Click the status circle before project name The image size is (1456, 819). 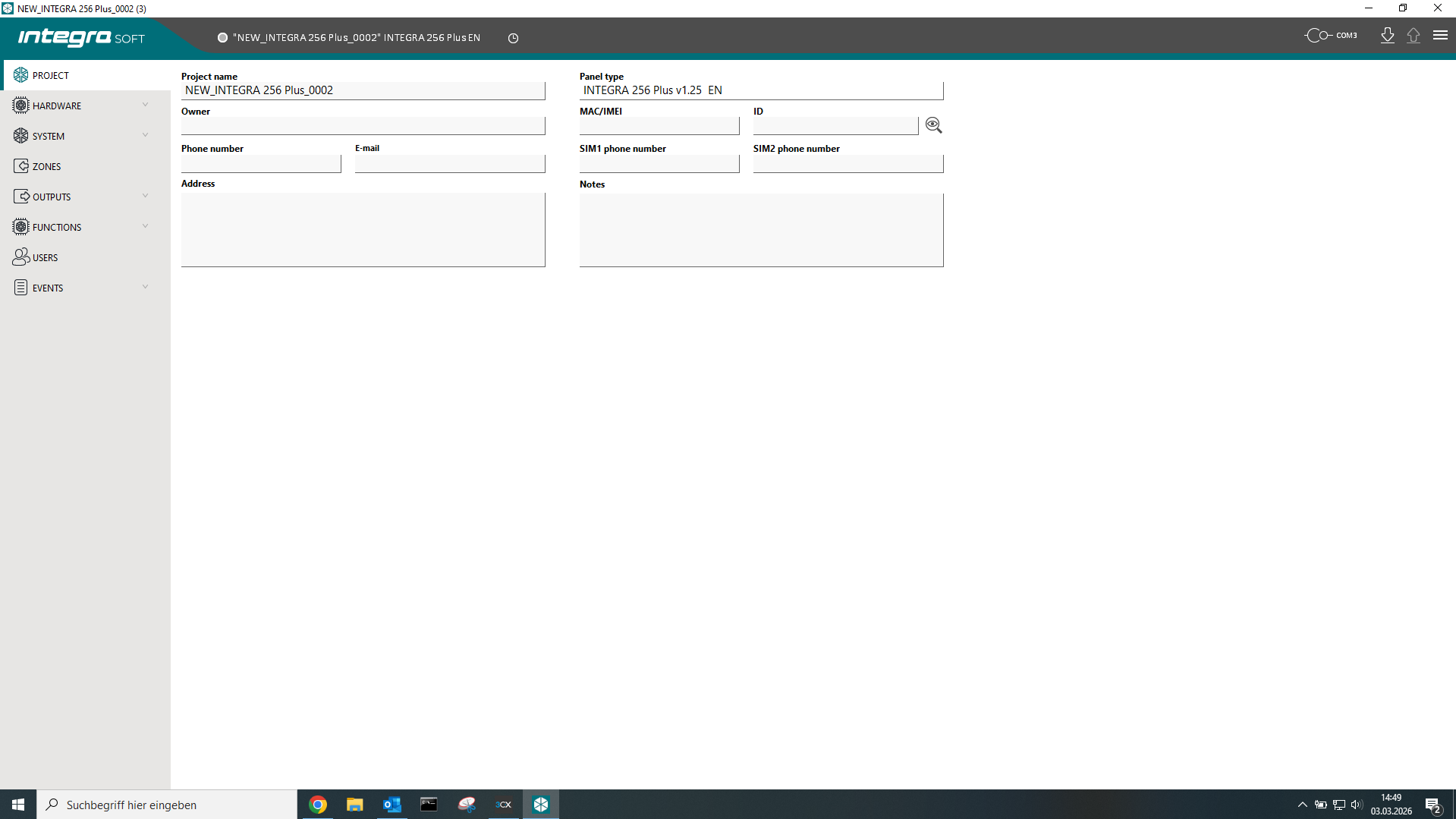(222, 38)
